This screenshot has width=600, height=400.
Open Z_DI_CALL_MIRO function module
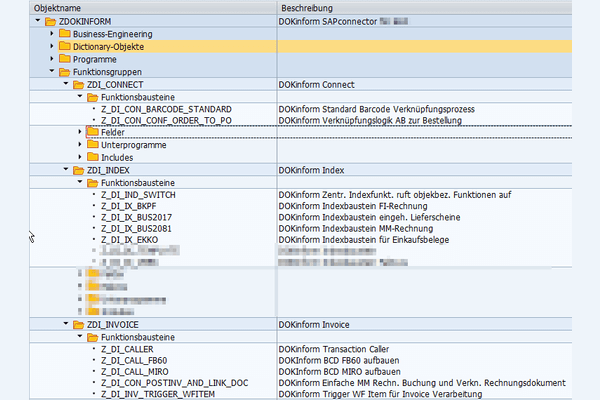click(138, 372)
